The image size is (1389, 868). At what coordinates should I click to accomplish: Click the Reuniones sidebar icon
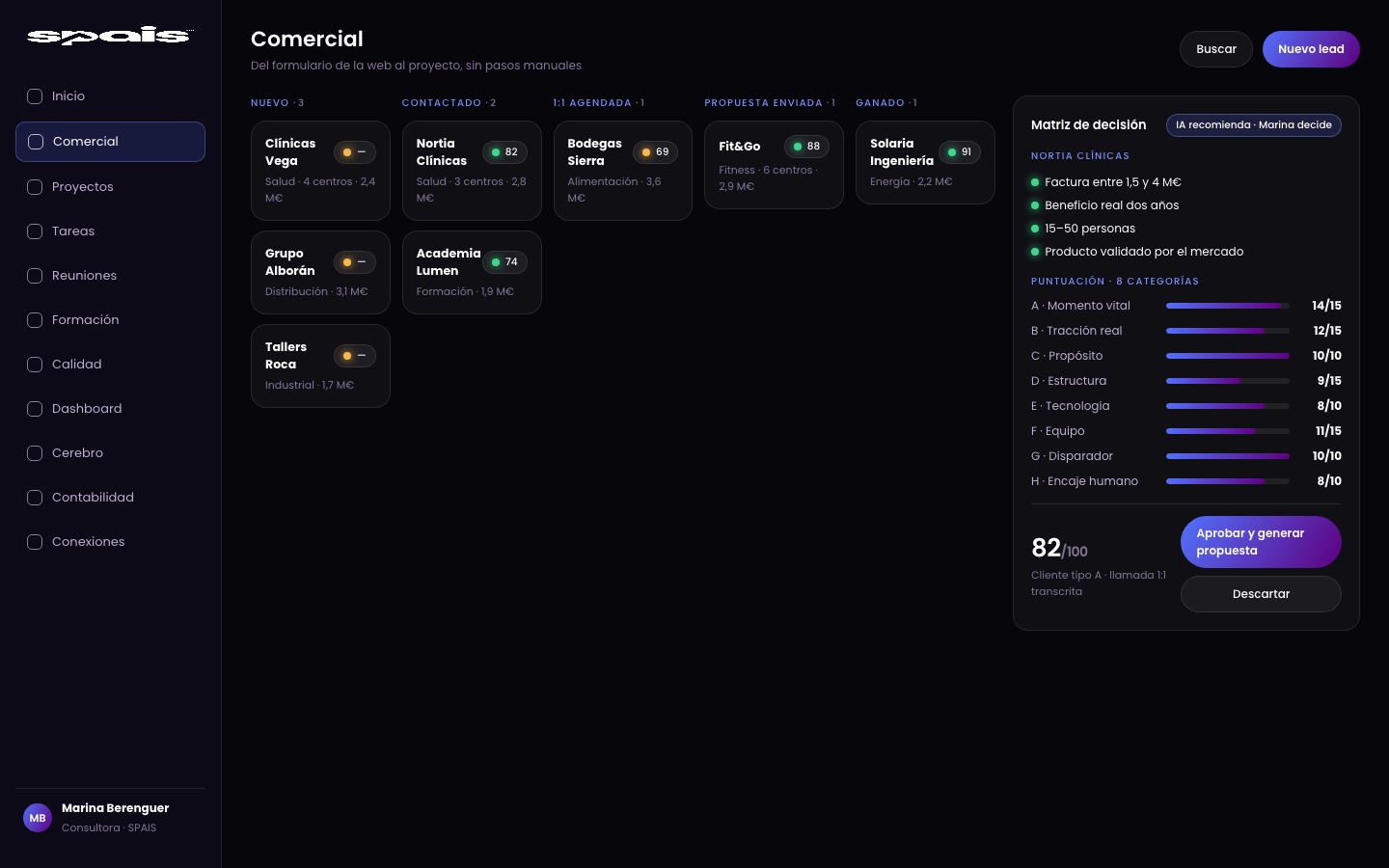coord(35,276)
